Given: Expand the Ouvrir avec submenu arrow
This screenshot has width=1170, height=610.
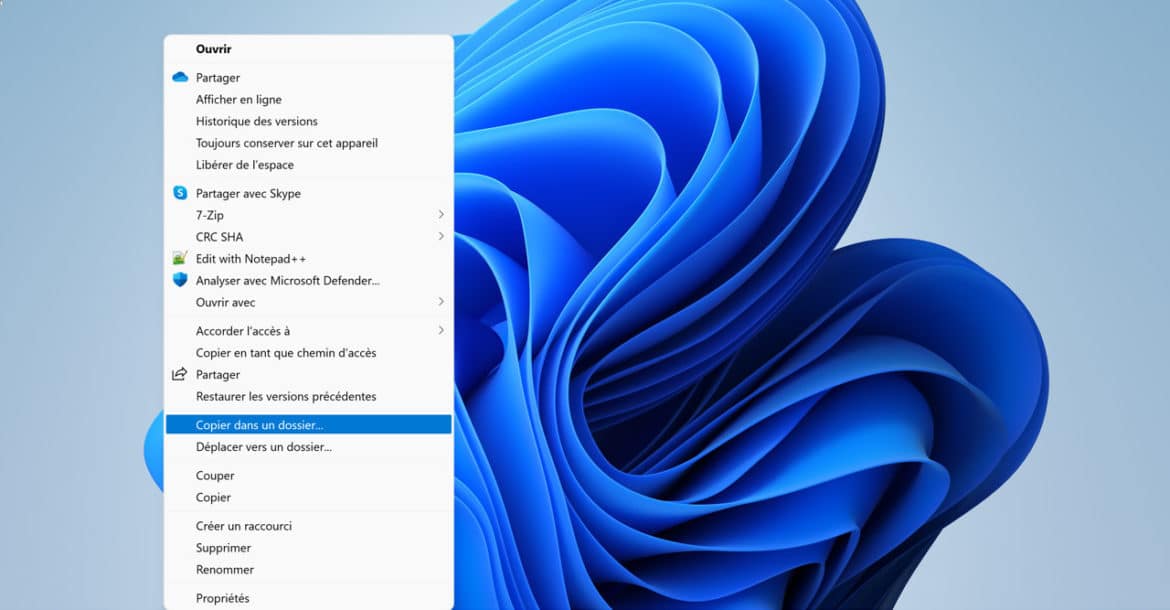Looking at the screenshot, I should 441,302.
